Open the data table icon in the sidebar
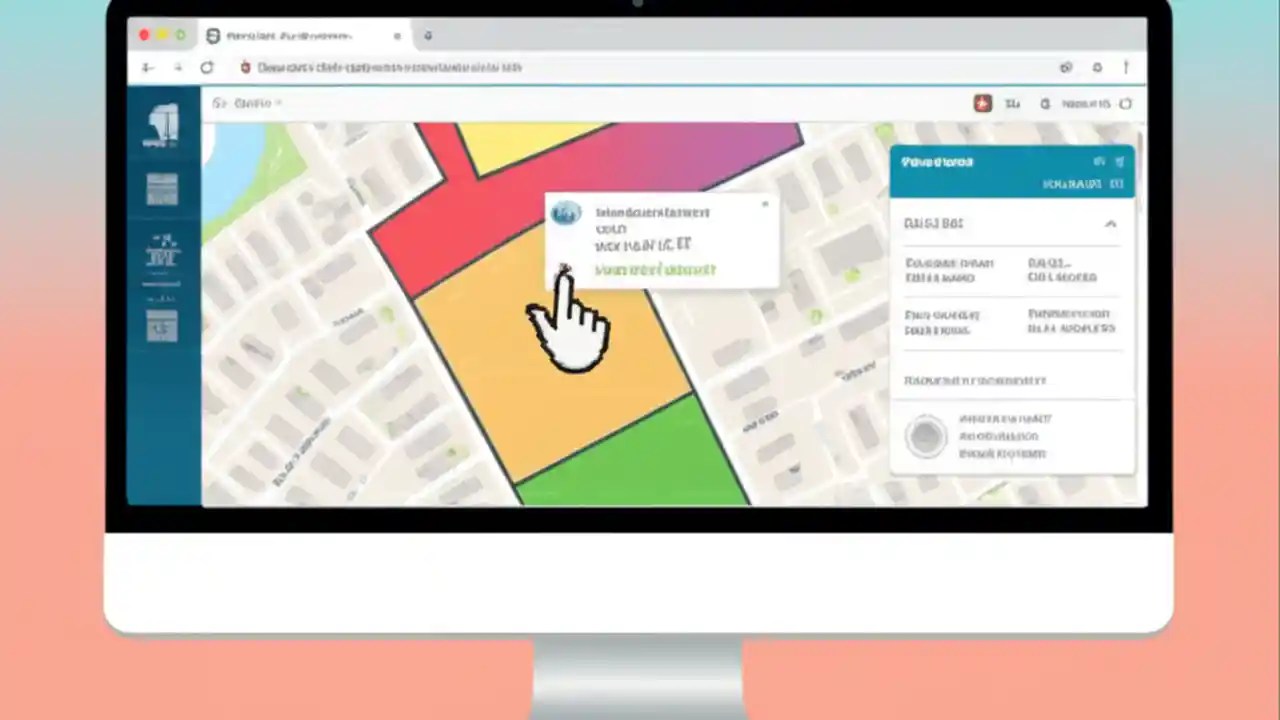The height and width of the screenshot is (720, 1280). [162, 190]
